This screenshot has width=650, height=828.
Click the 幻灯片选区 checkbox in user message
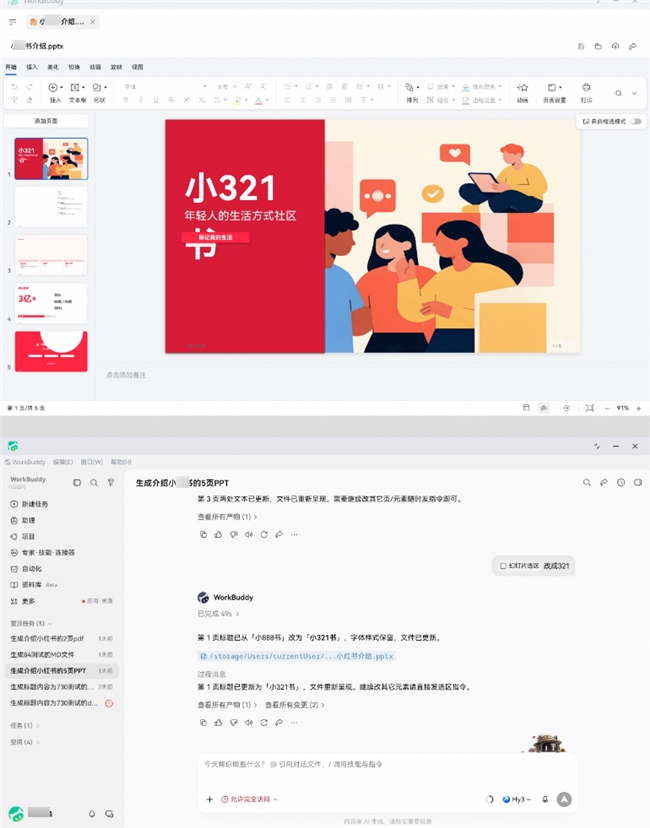503,566
